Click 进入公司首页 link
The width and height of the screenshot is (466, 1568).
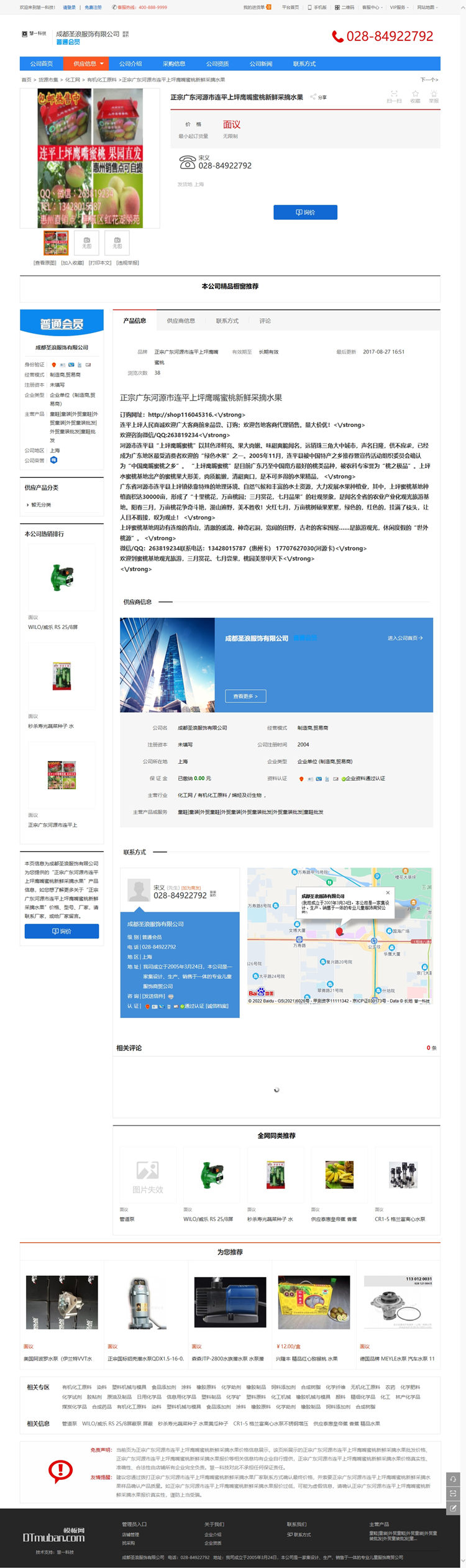(405, 638)
